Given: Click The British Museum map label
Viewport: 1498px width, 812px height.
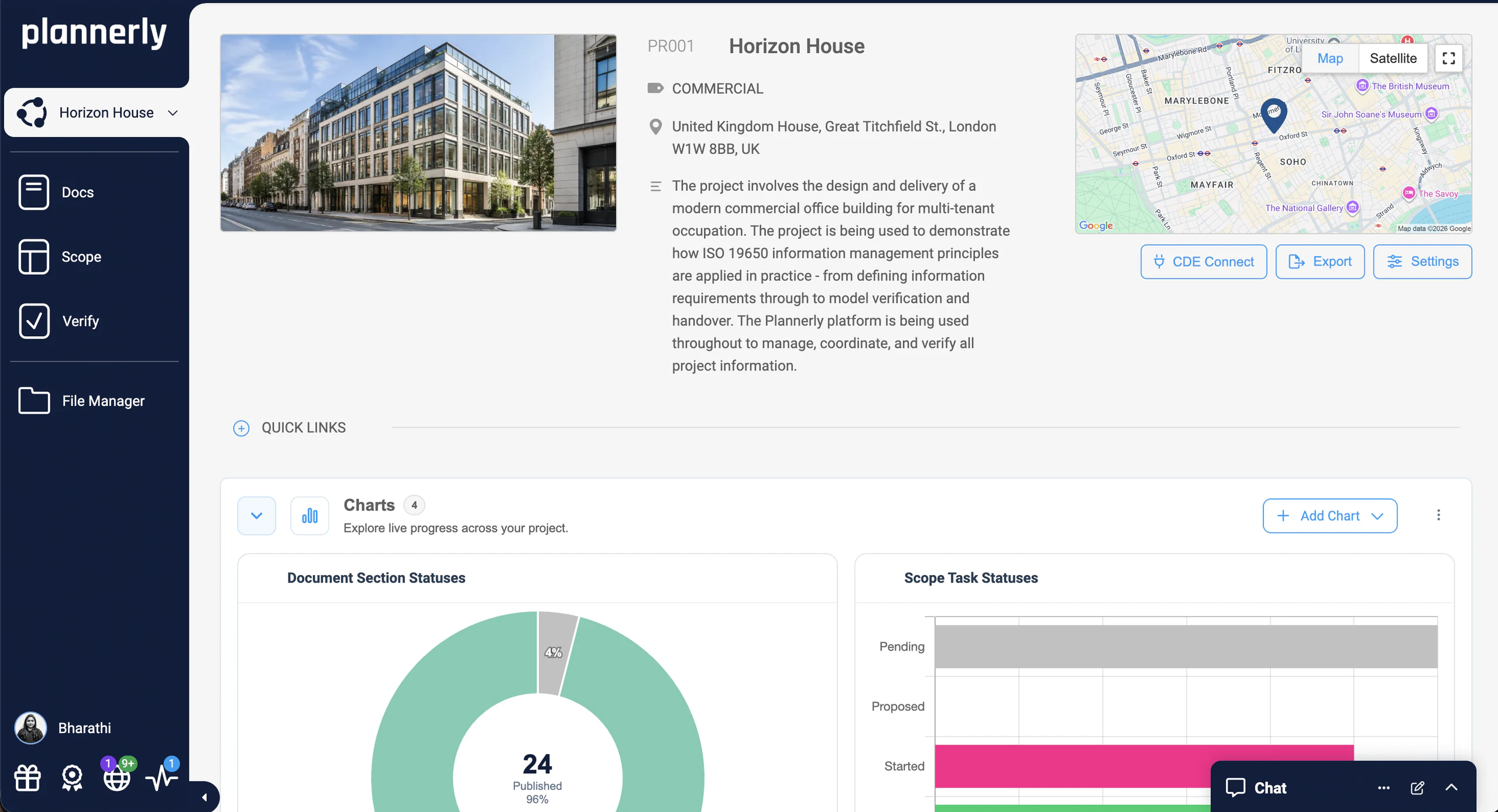Looking at the screenshot, I should pos(1410,86).
